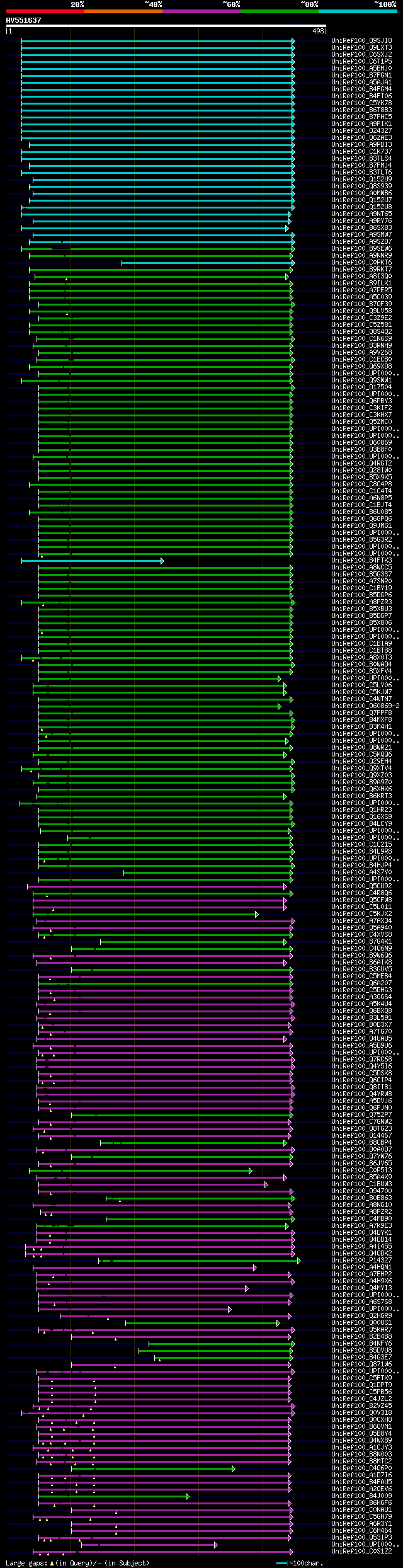The image size is (403, 1568).
Task: Click the cyan ~100% identity legend segment
Action: 357,11
